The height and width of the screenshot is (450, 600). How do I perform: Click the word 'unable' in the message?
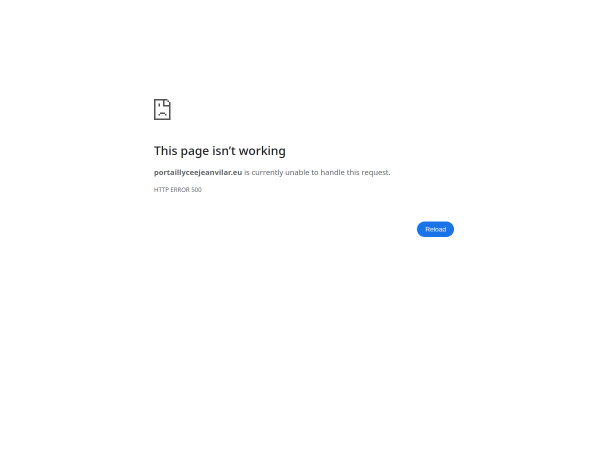[297, 172]
